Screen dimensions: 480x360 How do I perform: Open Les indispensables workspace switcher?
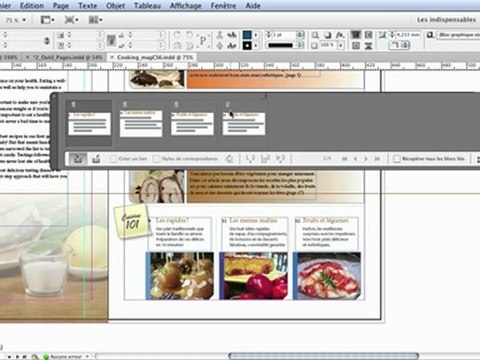coord(446,20)
